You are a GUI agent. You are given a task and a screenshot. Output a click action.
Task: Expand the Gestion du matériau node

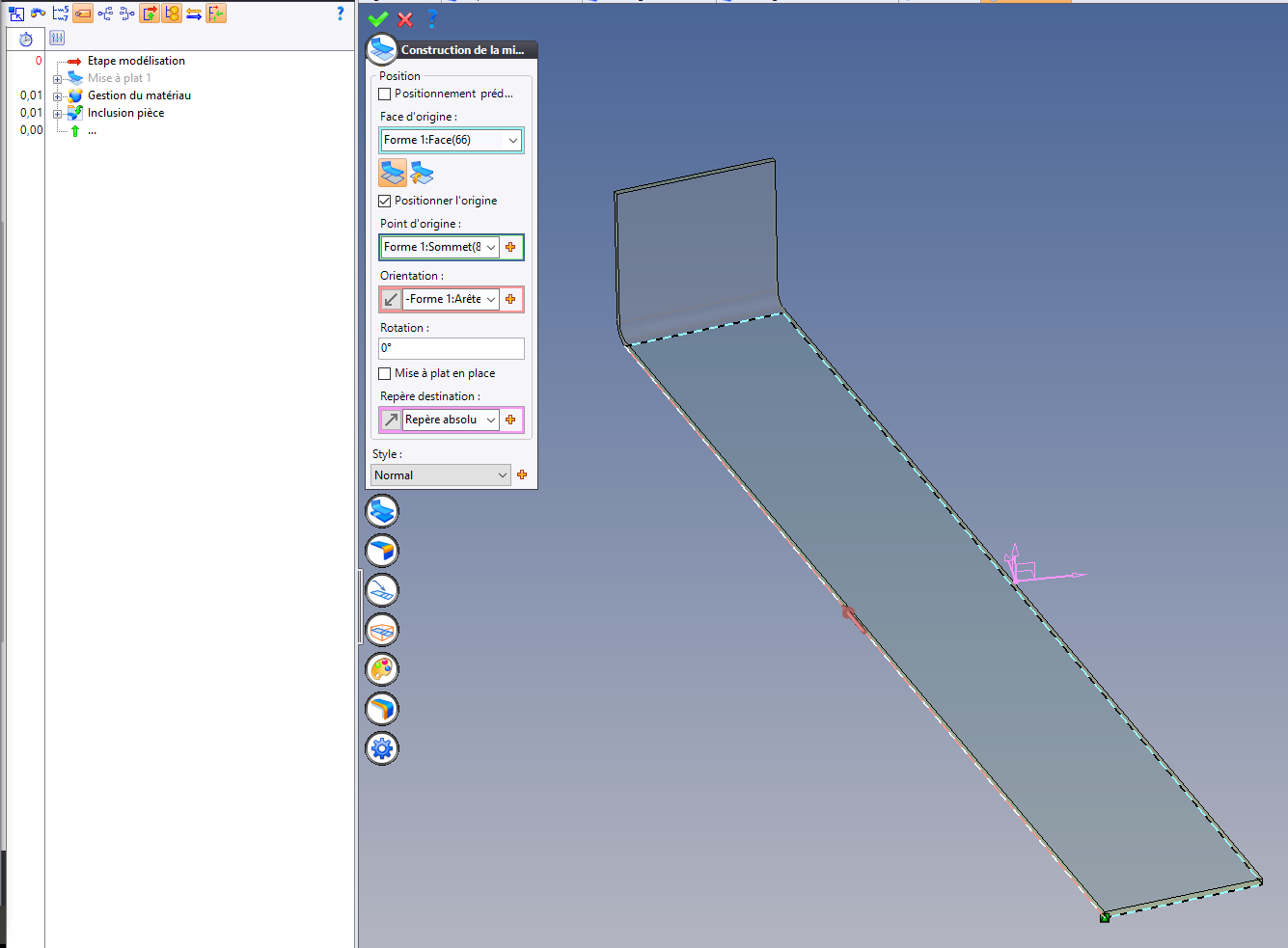(58, 96)
